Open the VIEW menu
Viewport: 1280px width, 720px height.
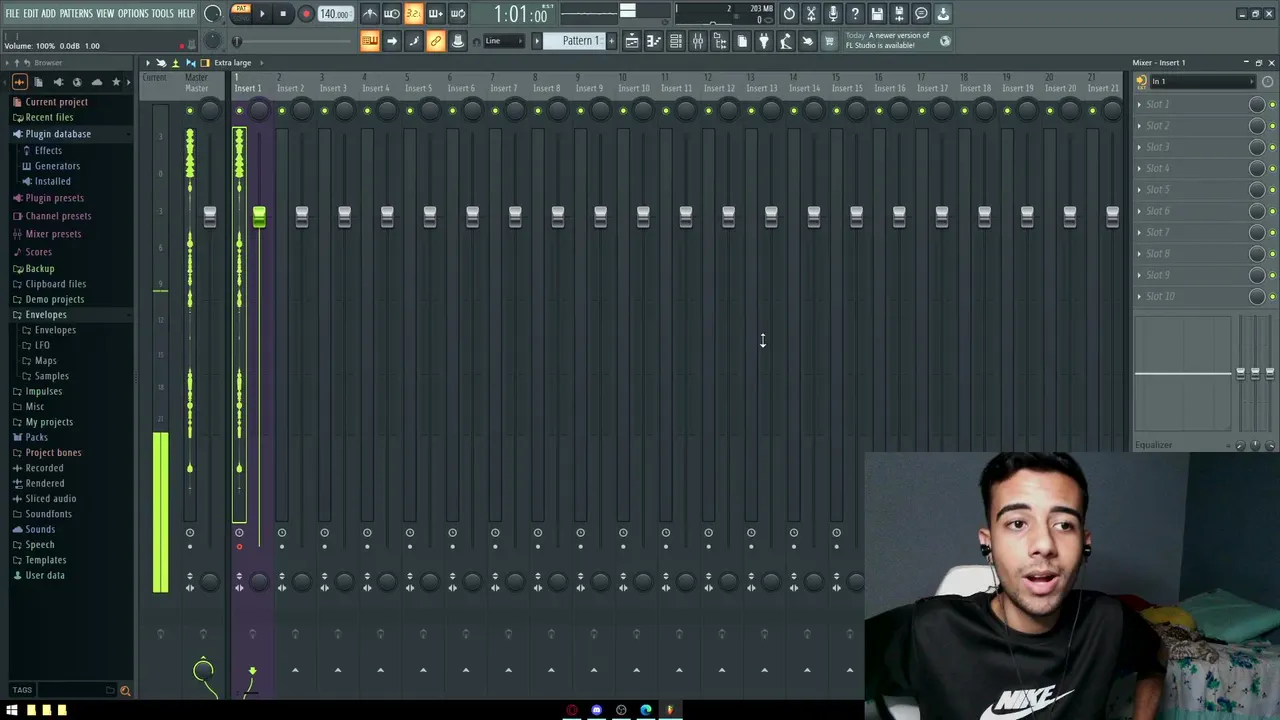[105, 14]
